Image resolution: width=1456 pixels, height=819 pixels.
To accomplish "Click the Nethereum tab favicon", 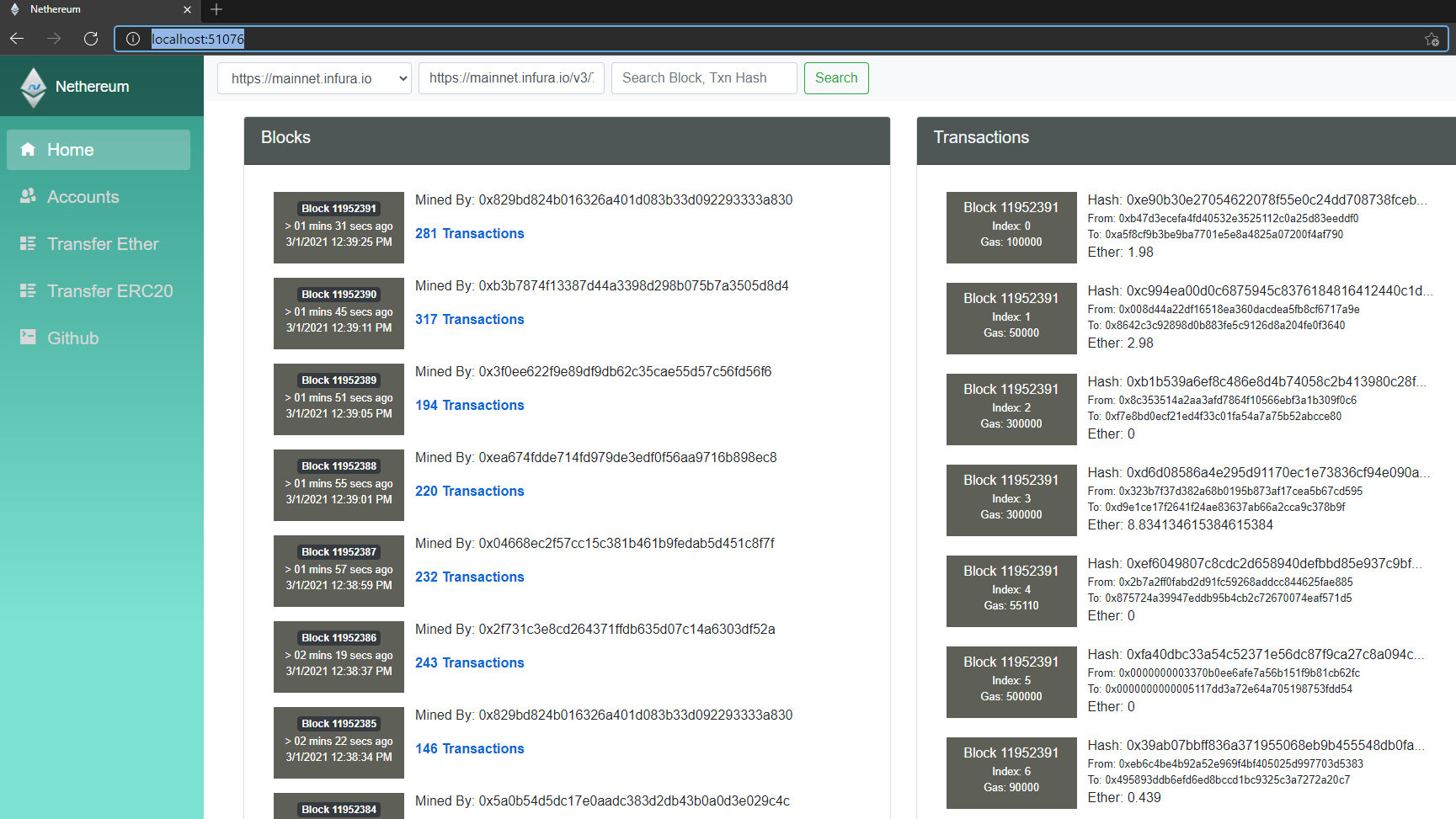I will [15, 9].
